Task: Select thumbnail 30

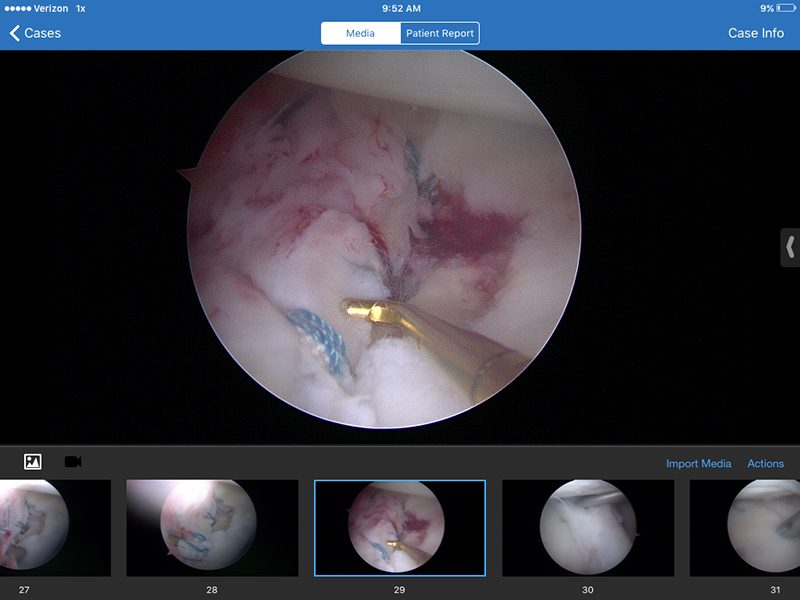Action: 588,528
